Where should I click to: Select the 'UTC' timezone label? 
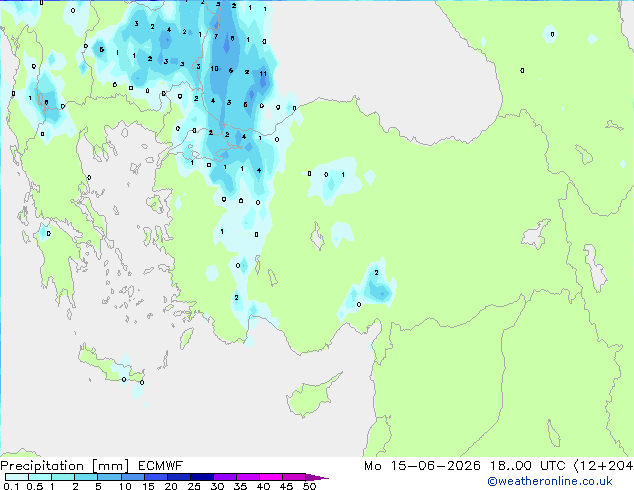point(552,466)
